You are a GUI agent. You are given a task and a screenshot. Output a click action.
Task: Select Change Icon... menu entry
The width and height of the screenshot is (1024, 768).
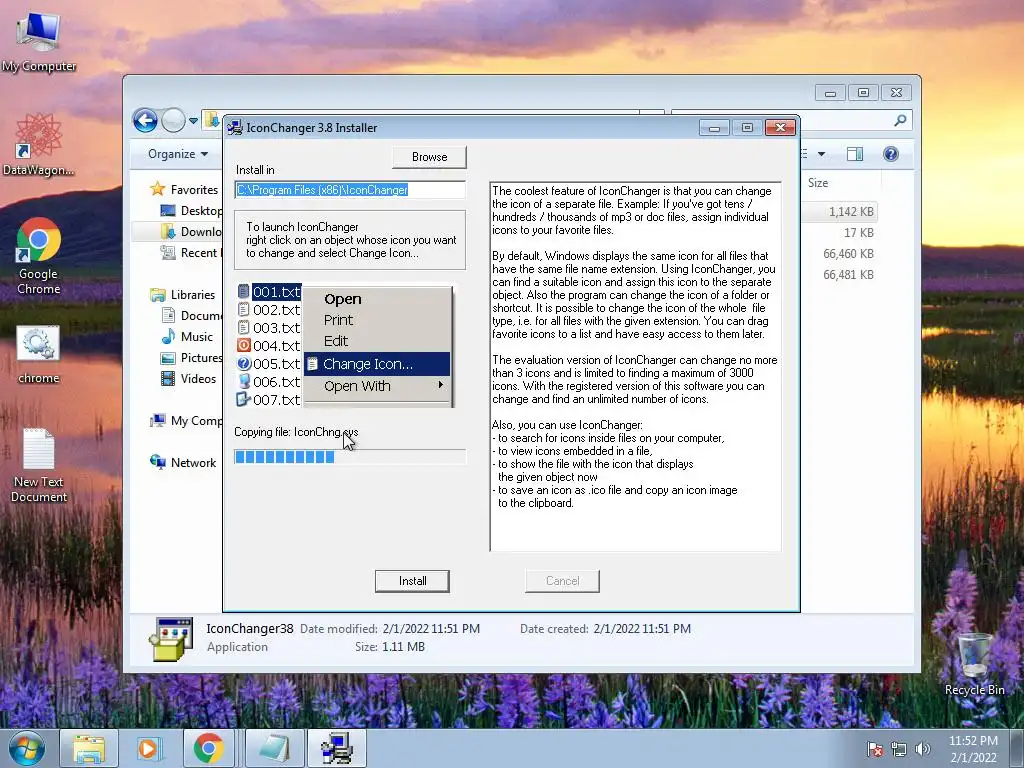[x=377, y=364]
